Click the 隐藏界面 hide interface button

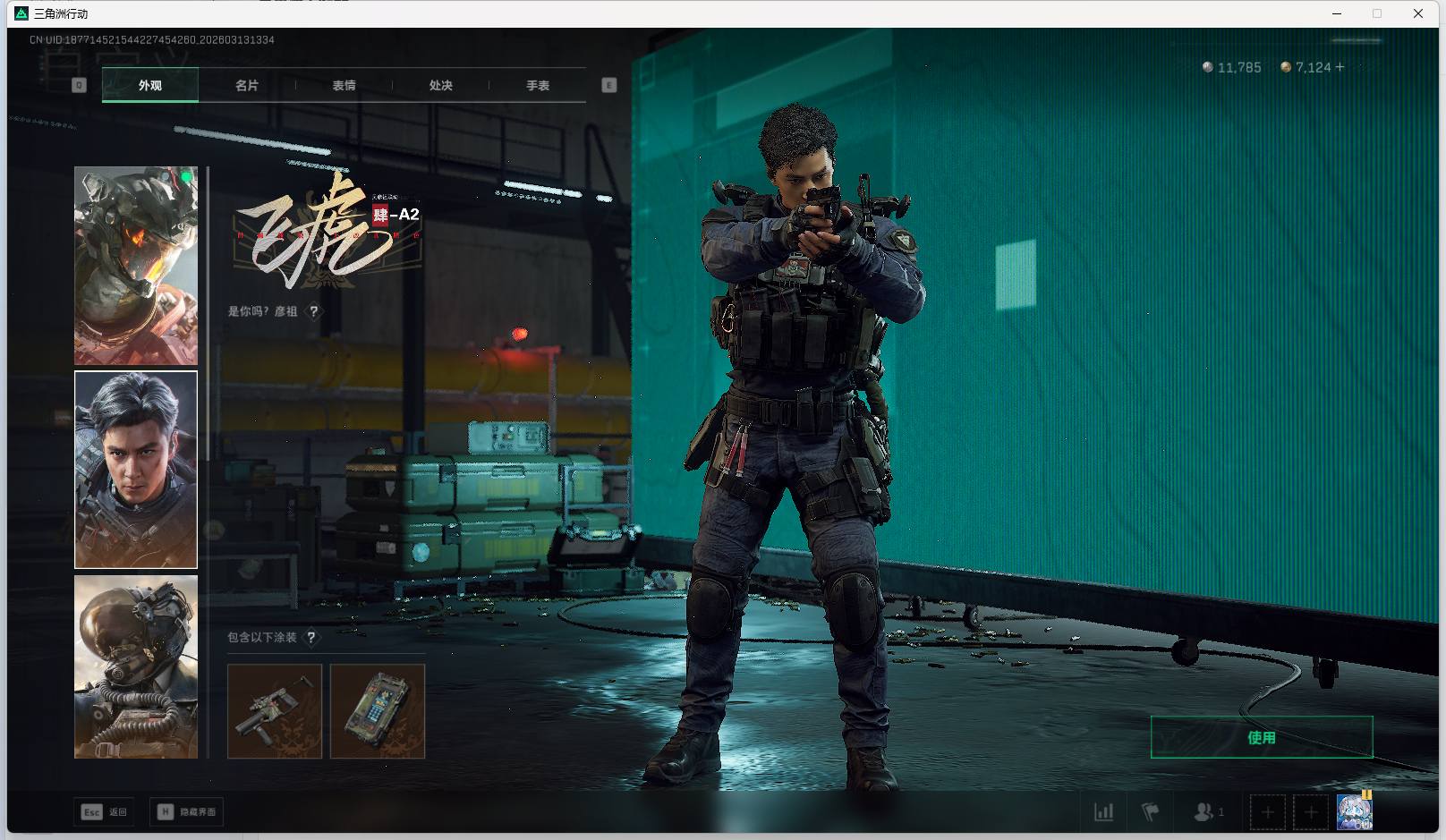[x=187, y=812]
